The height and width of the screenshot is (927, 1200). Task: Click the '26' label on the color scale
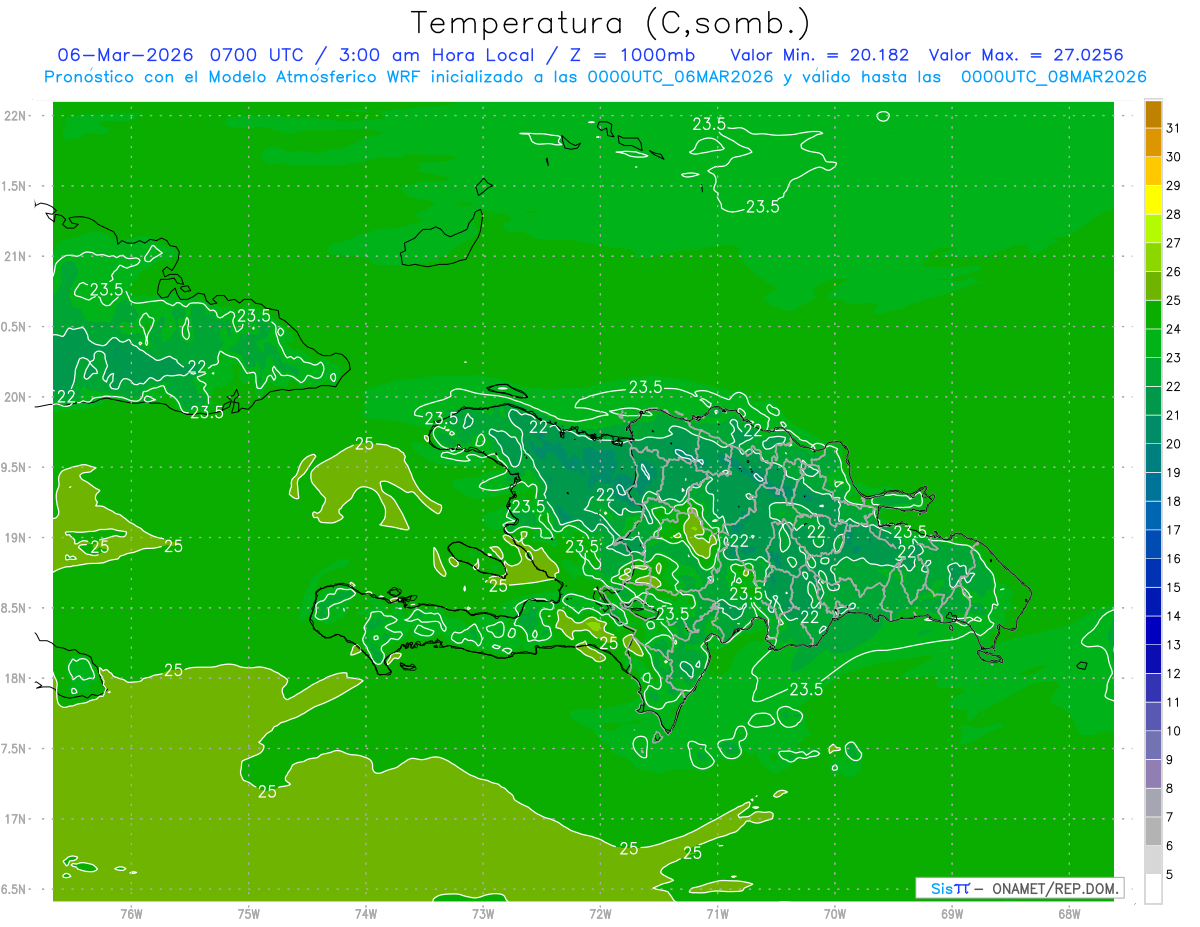click(1173, 272)
